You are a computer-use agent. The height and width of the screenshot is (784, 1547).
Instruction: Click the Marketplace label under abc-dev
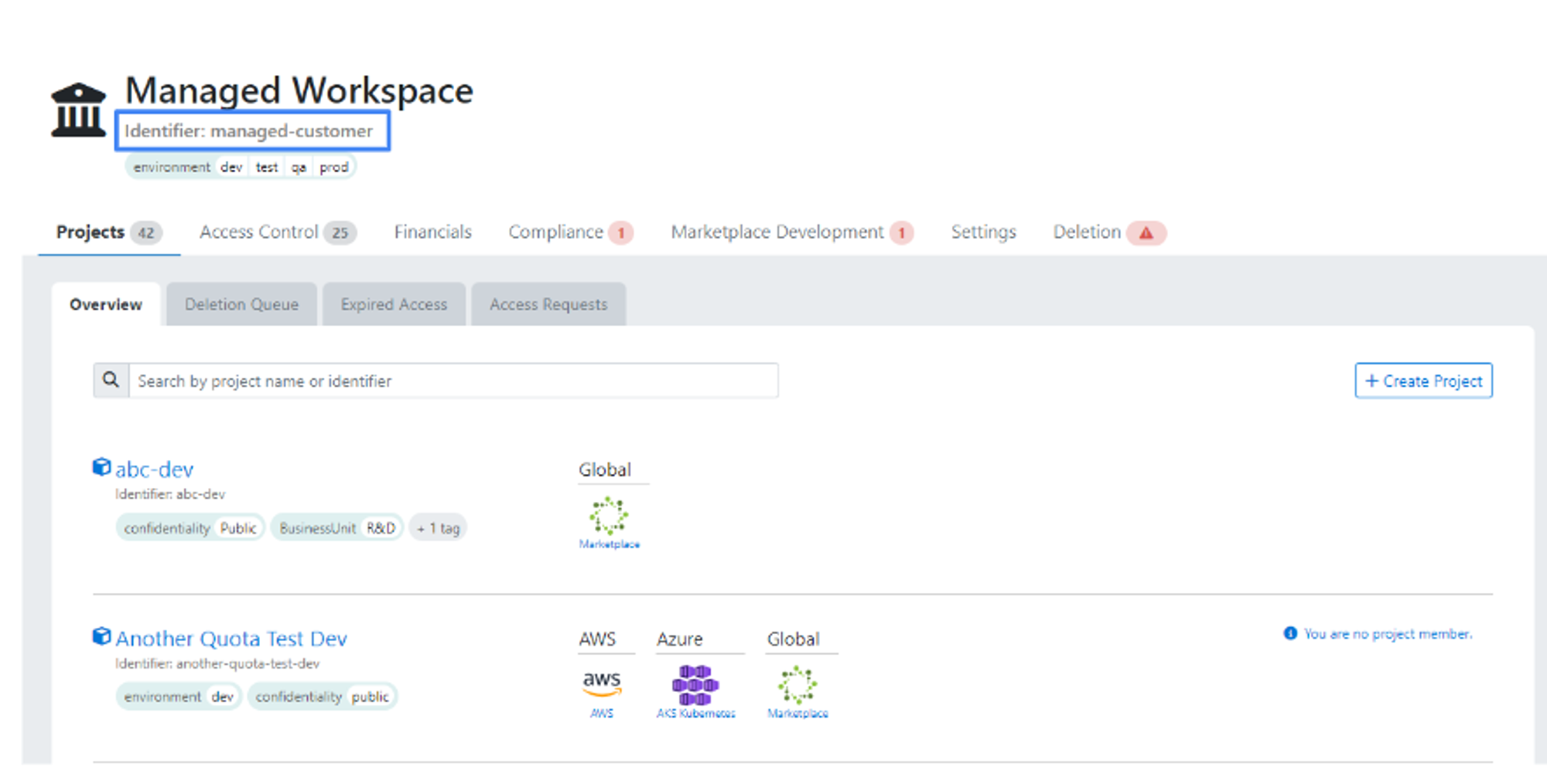pos(610,544)
